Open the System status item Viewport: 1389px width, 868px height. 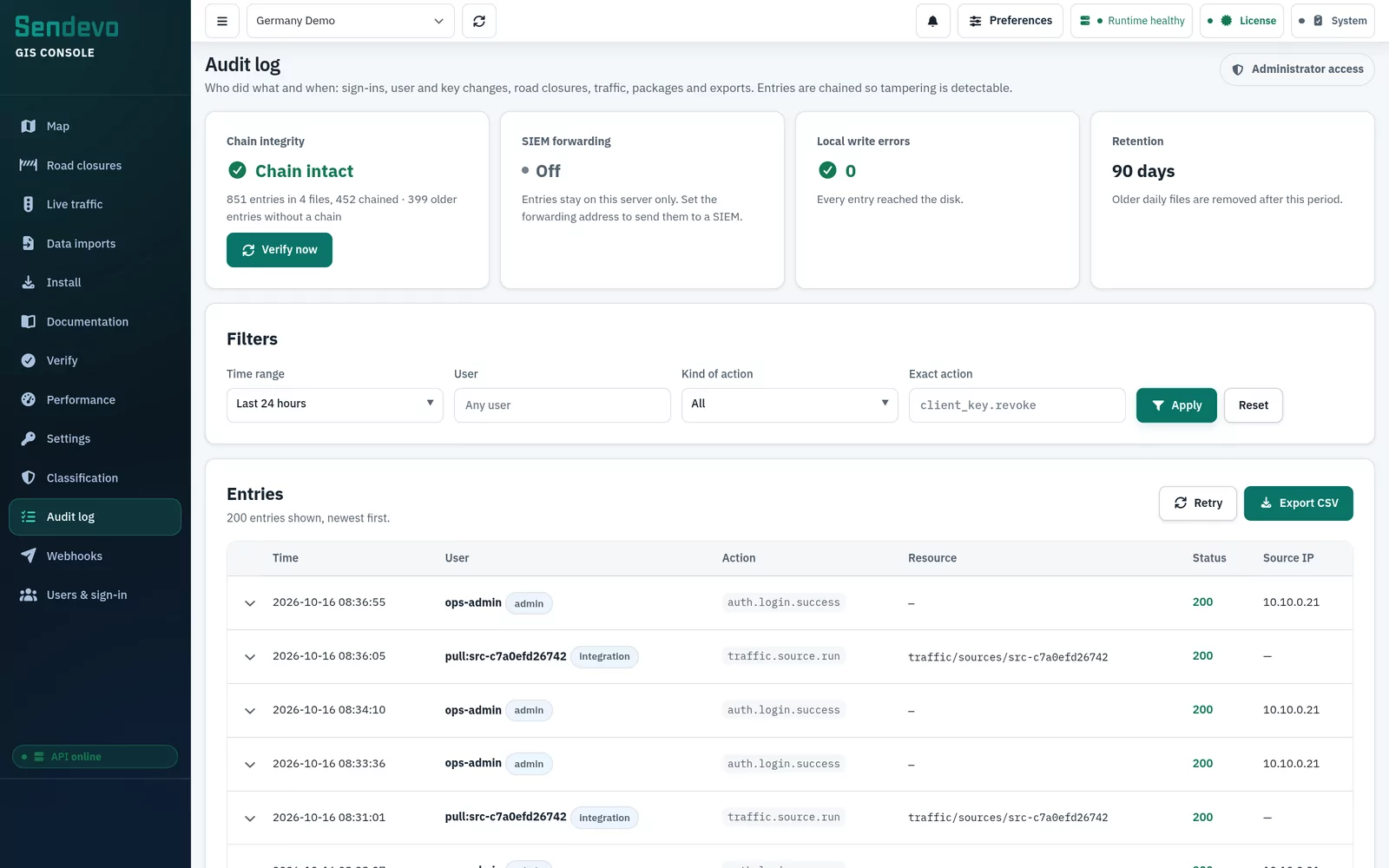click(x=1333, y=21)
